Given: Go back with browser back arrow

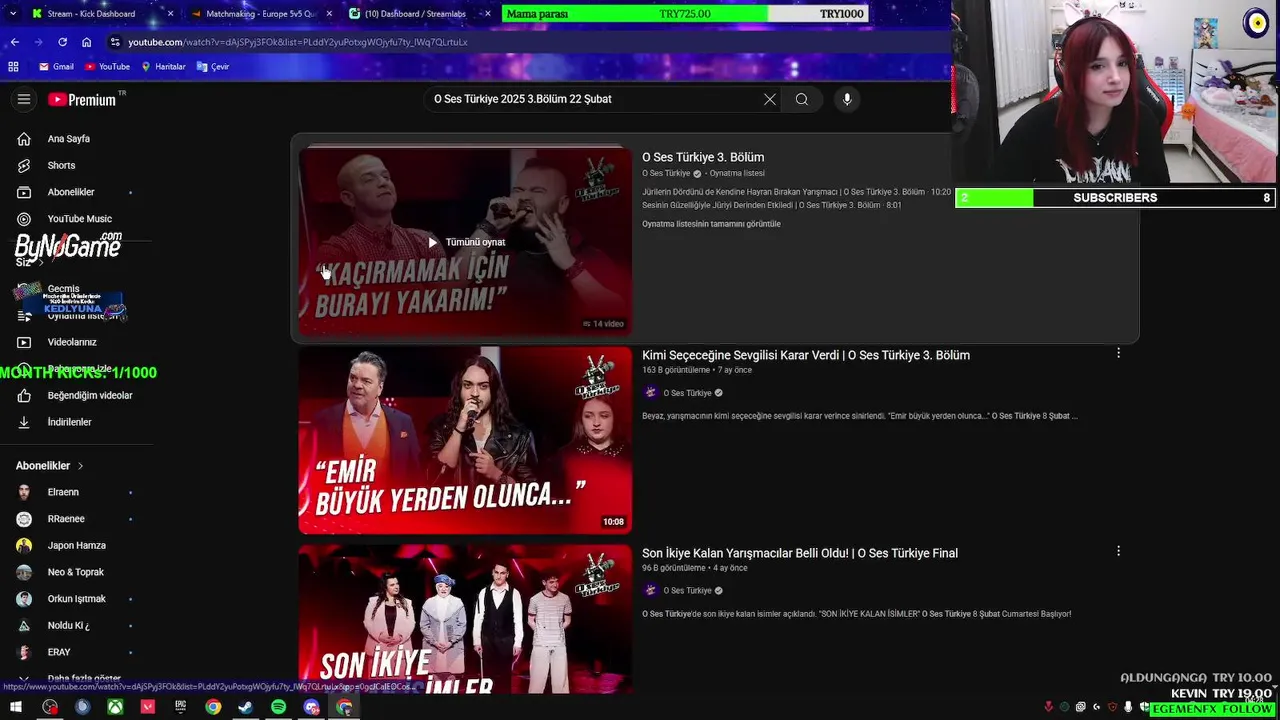Looking at the screenshot, I should point(14,42).
